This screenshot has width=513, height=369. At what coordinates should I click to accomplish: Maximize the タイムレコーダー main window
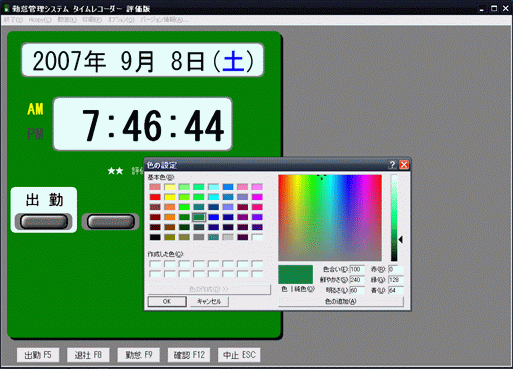pos(494,8)
